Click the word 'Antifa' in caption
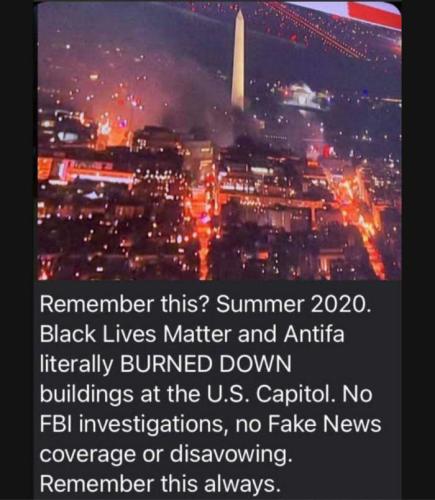The width and height of the screenshot is (435, 500). (x=314, y=334)
